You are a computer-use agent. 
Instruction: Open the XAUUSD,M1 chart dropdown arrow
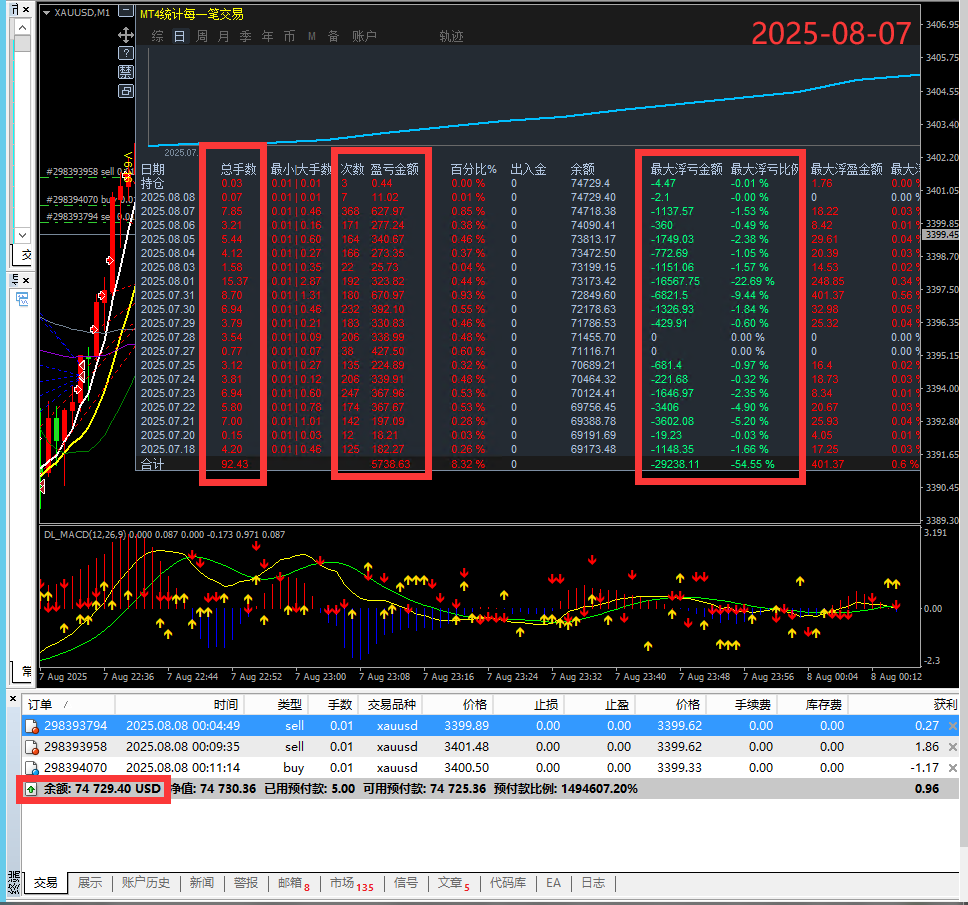click(46, 12)
